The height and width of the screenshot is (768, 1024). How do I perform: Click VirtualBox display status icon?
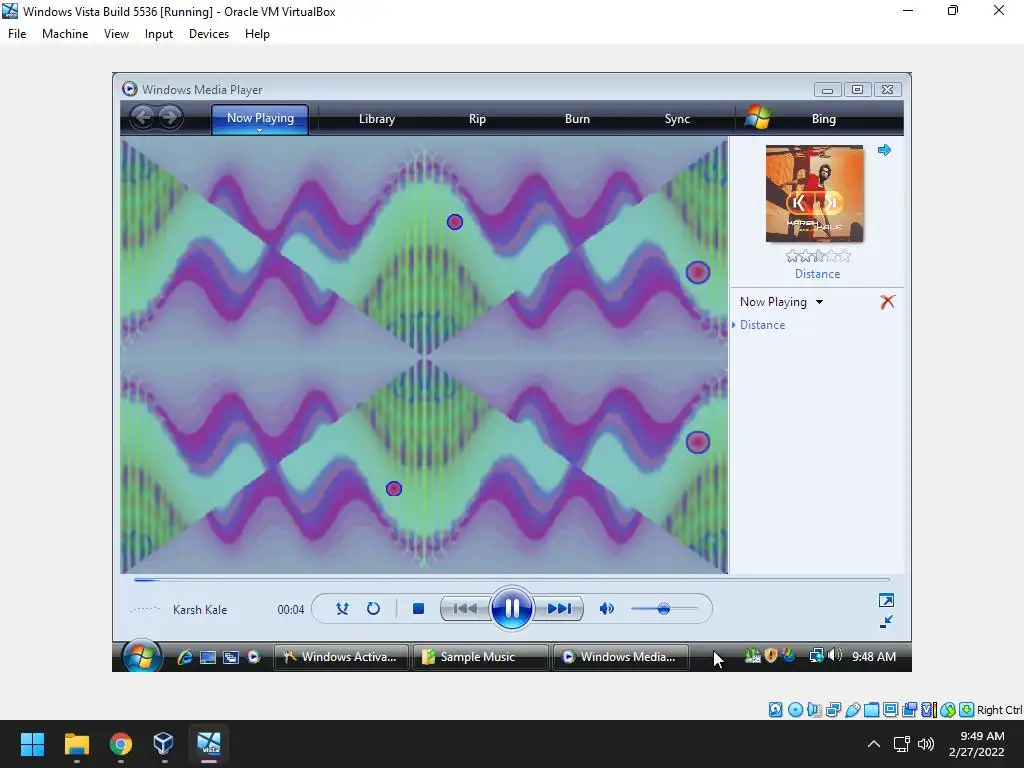(x=890, y=710)
